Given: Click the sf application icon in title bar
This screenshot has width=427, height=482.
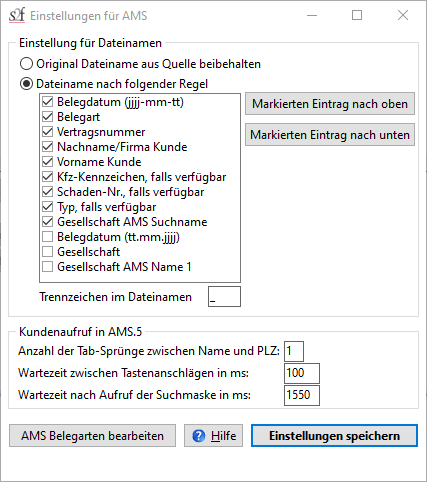Looking at the screenshot, I should 17,15.
